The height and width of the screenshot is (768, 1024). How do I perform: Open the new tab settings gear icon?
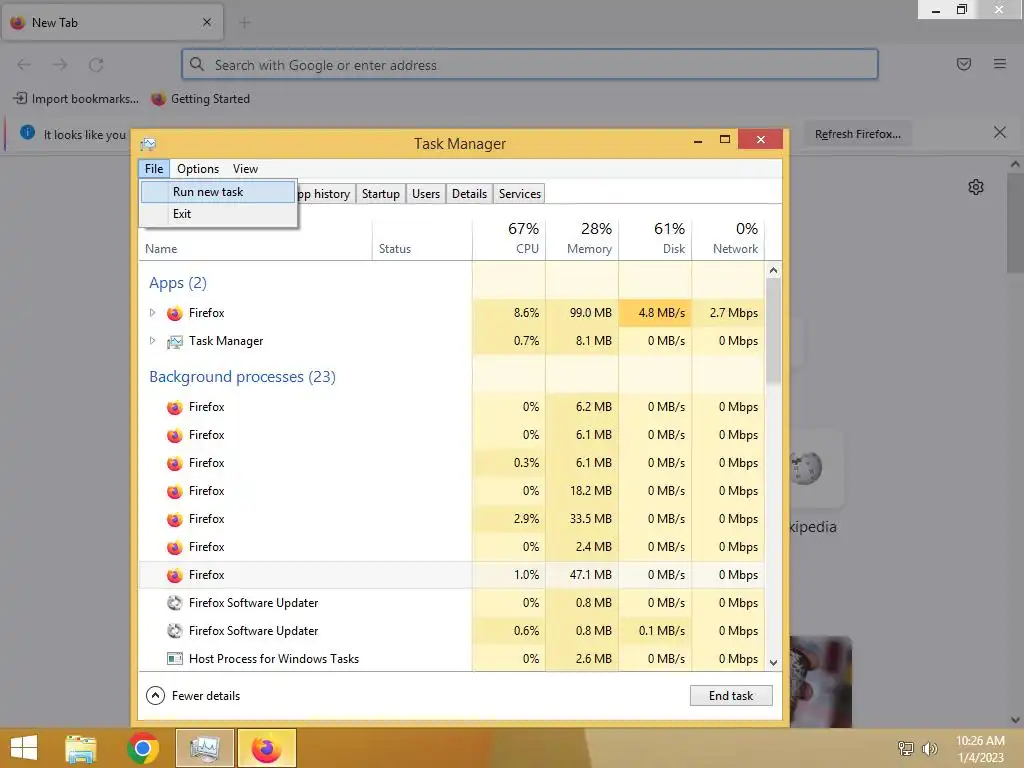976,187
